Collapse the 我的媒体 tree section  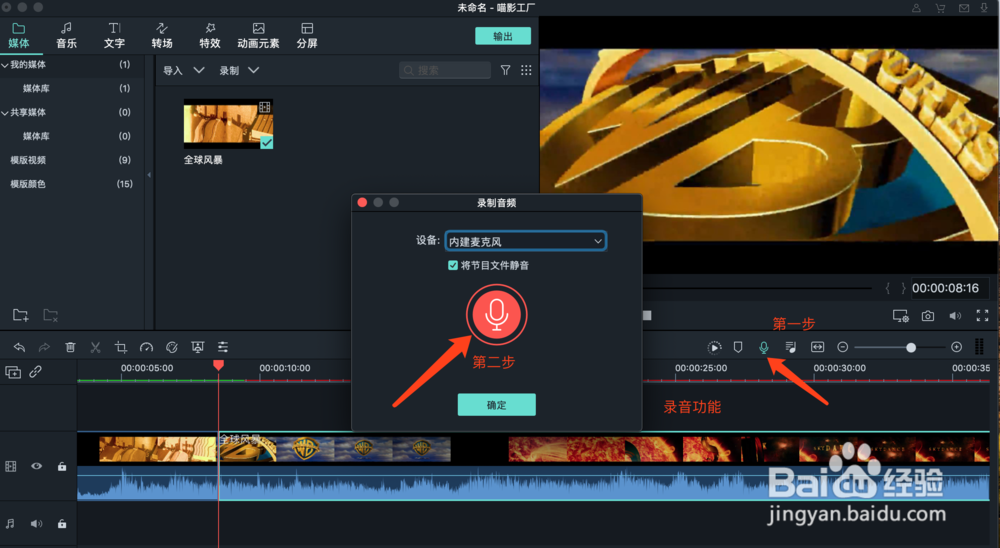pyautogui.click(x=4, y=65)
